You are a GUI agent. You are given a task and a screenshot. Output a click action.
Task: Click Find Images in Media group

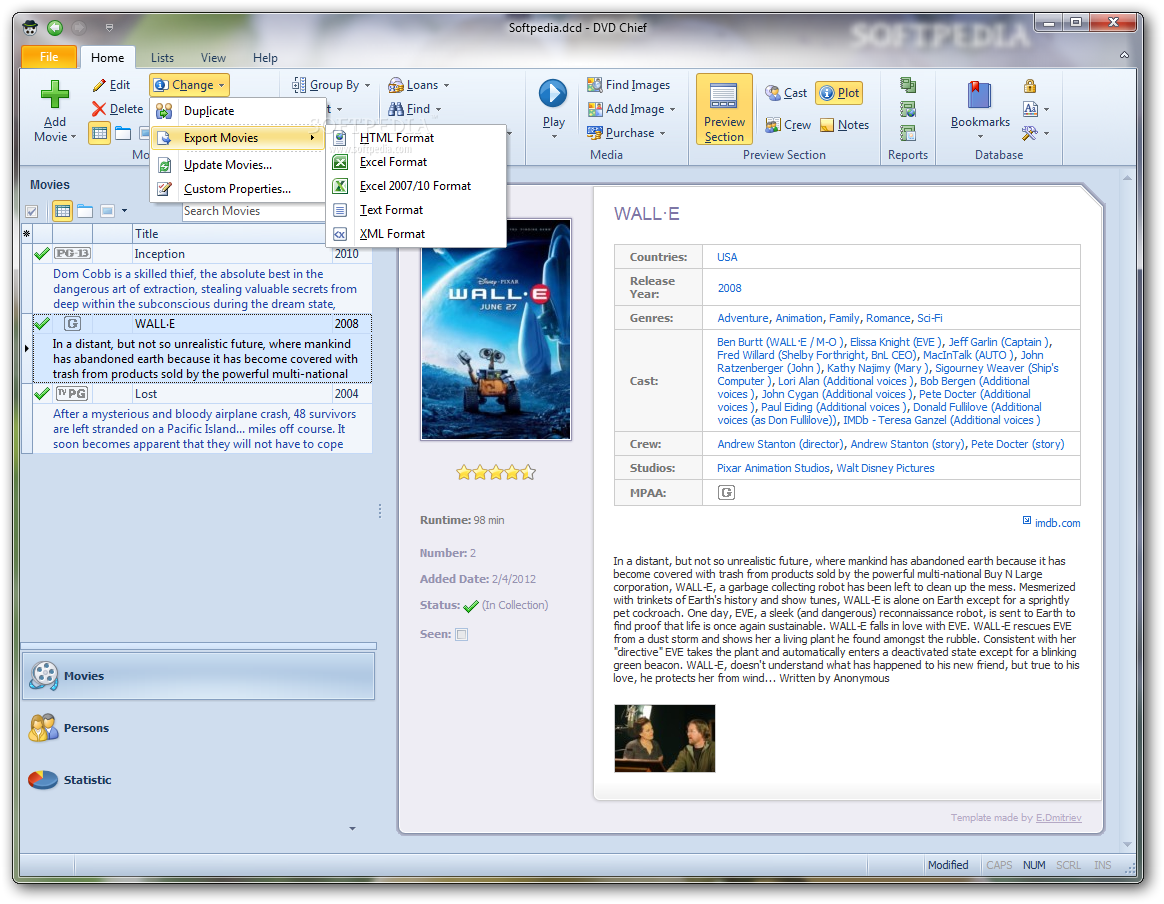tap(628, 85)
